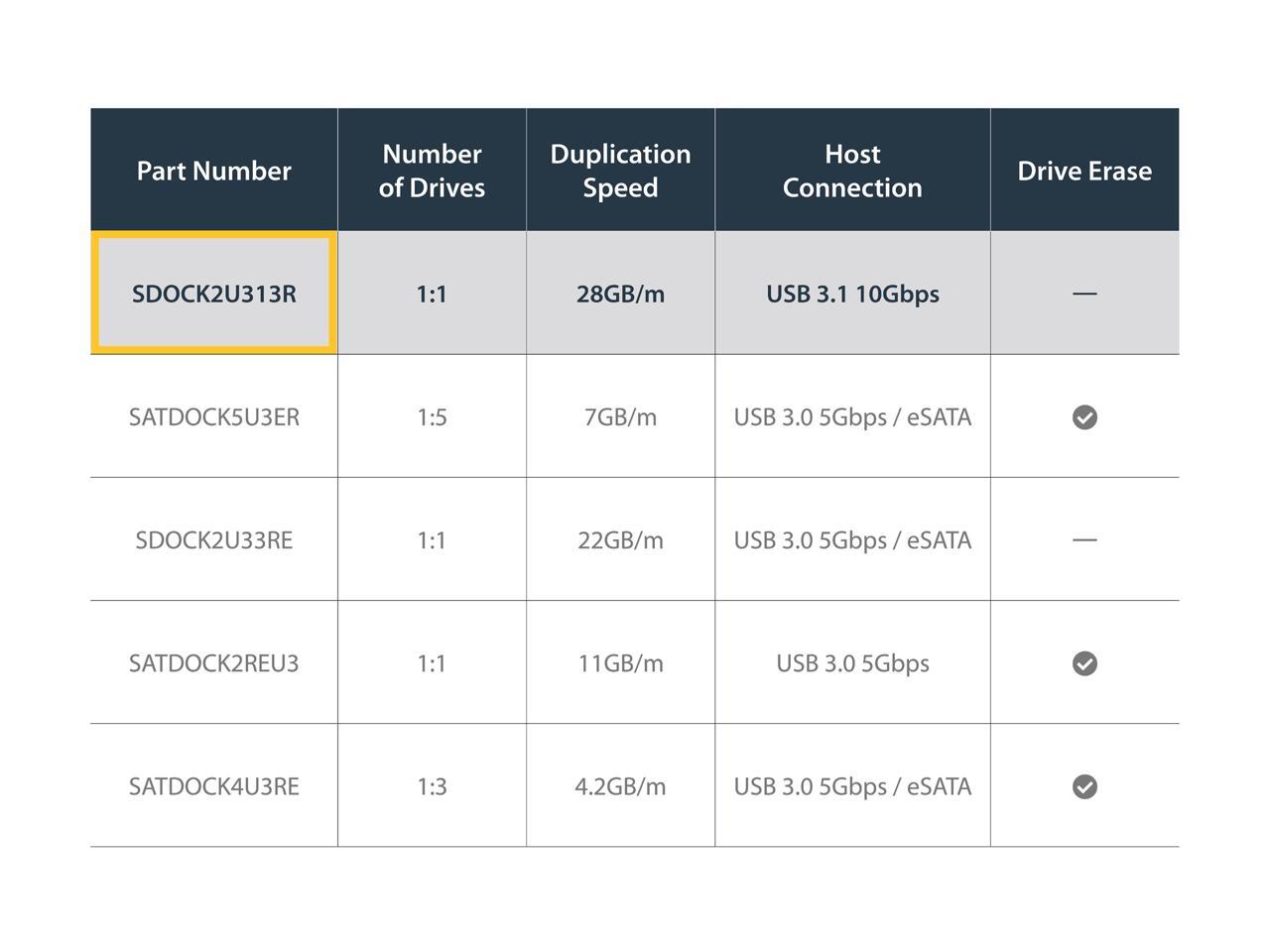This screenshot has width=1270, height=952.
Task: Click the SATDOCK2REU3 drive erase checkmark icon
Action: pyautogui.click(x=1084, y=663)
